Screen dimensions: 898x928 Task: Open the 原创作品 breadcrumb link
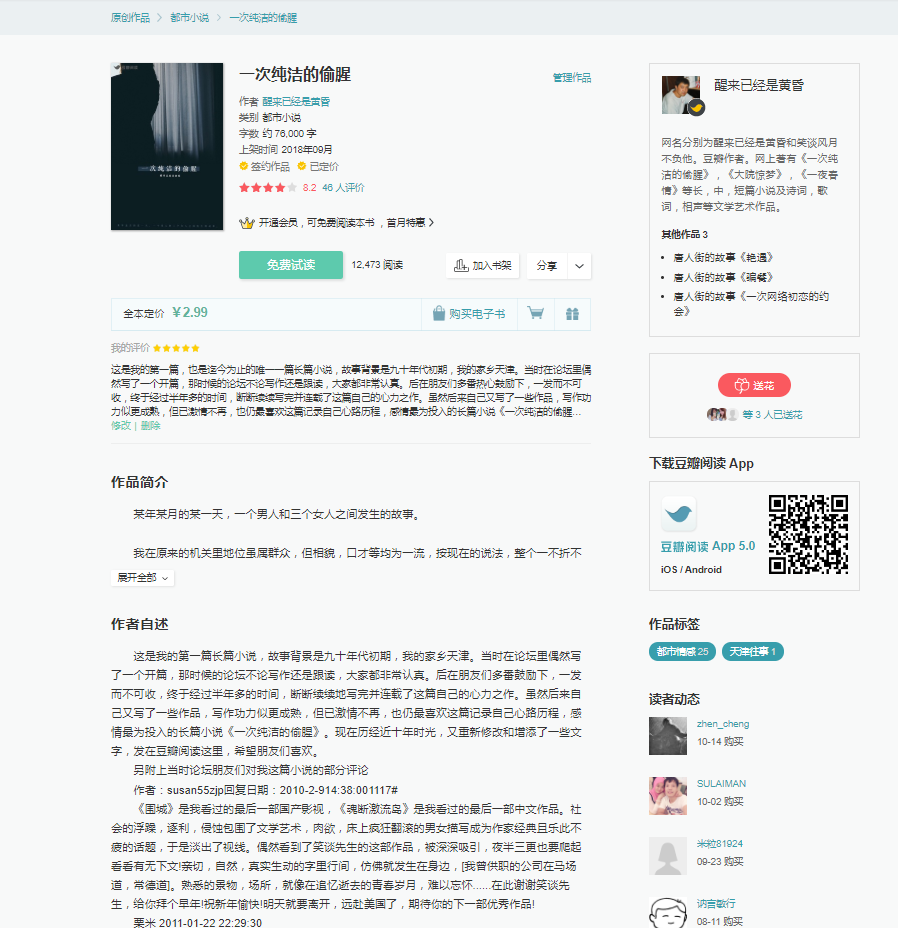coord(130,18)
